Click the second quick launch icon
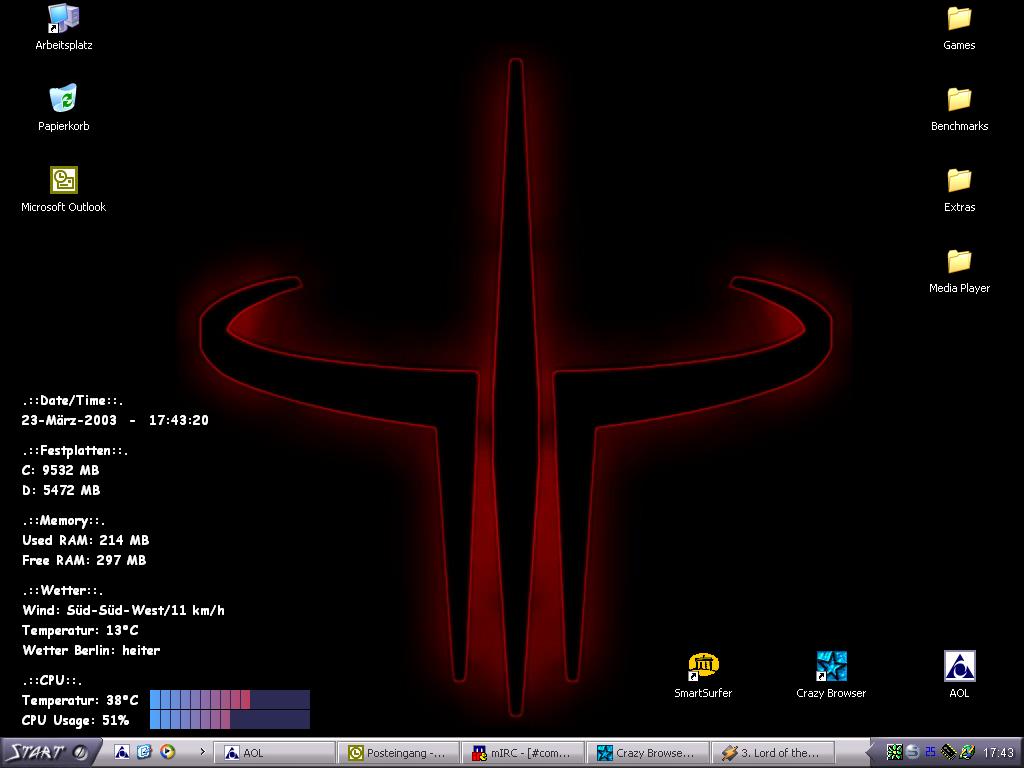1024x768 pixels. pyautogui.click(x=144, y=752)
